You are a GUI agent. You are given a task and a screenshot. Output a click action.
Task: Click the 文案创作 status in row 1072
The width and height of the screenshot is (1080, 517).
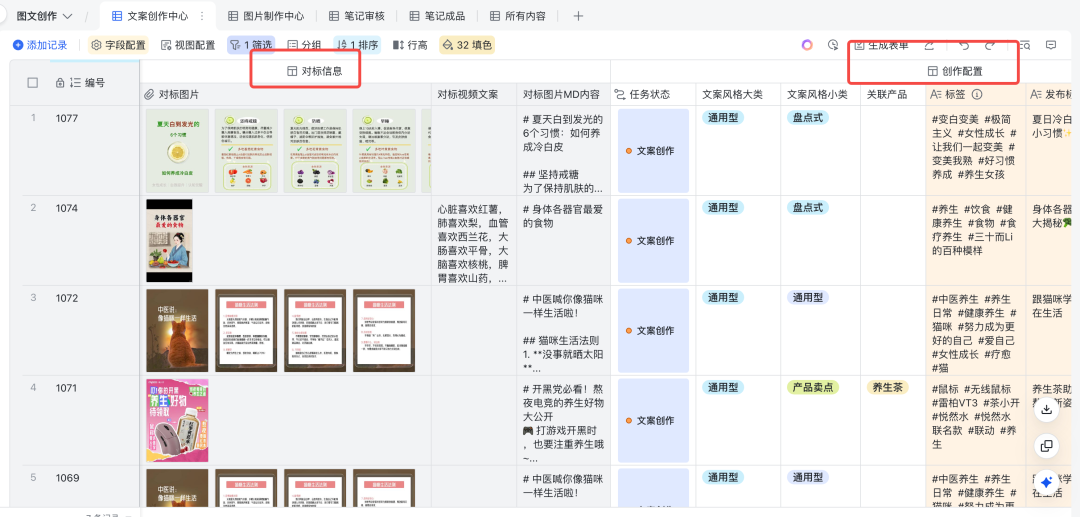[x=654, y=330]
